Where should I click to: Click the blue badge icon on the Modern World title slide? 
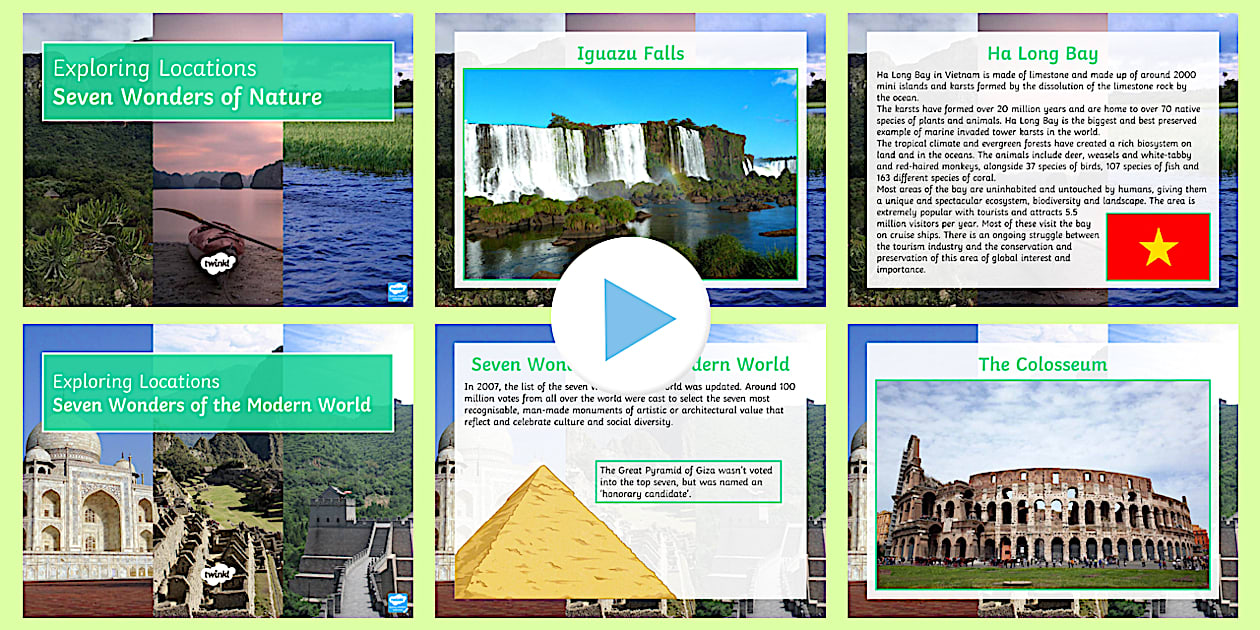pyautogui.click(x=398, y=603)
